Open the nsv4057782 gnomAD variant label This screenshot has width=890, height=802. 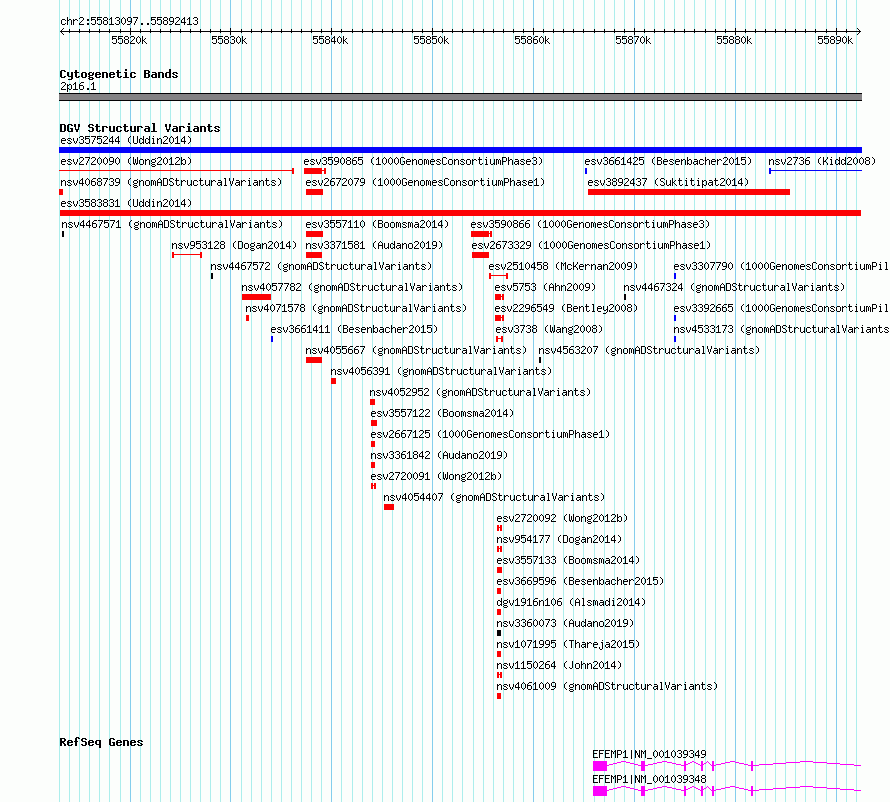(352, 287)
